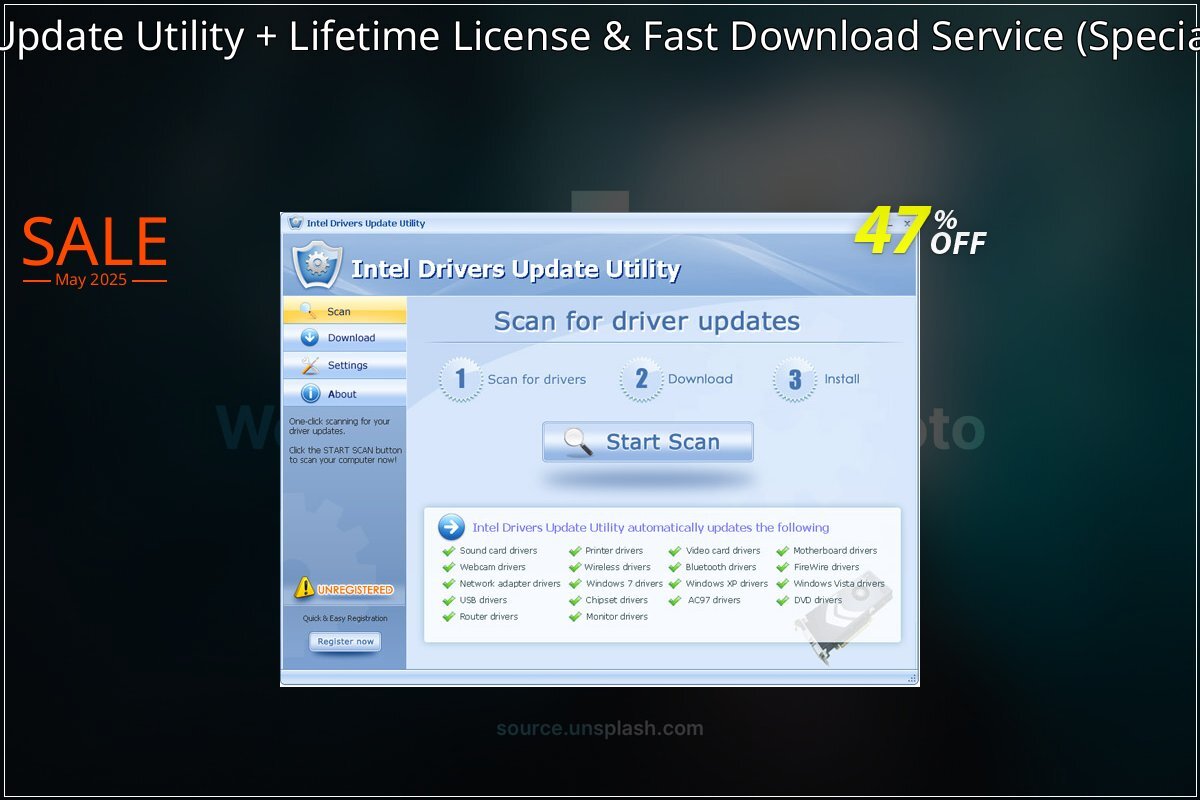Click the yellow warning UNREGISTERED badge
1200x800 pixels.
point(344,589)
